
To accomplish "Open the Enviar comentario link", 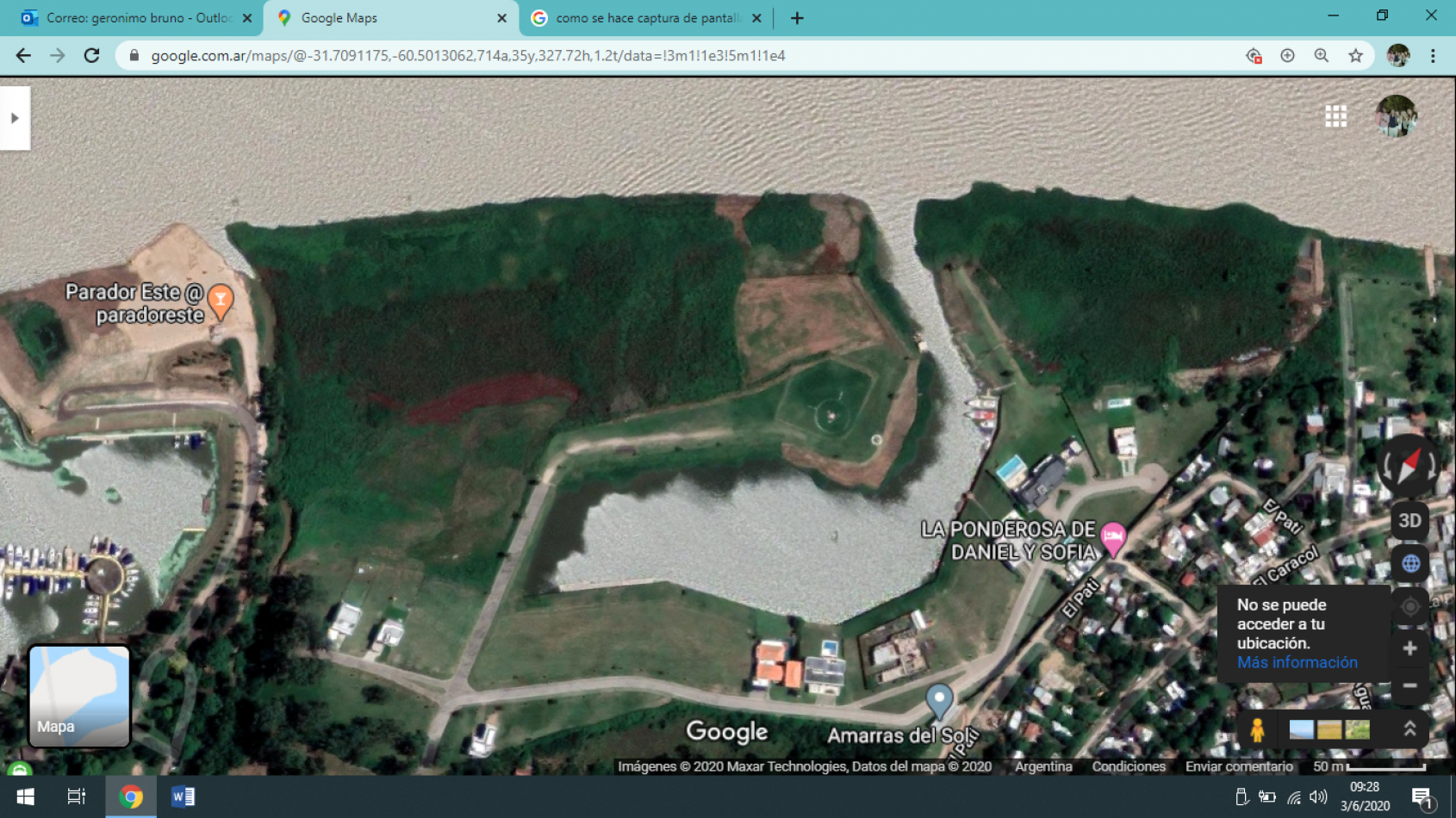I will tap(1238, 766).
